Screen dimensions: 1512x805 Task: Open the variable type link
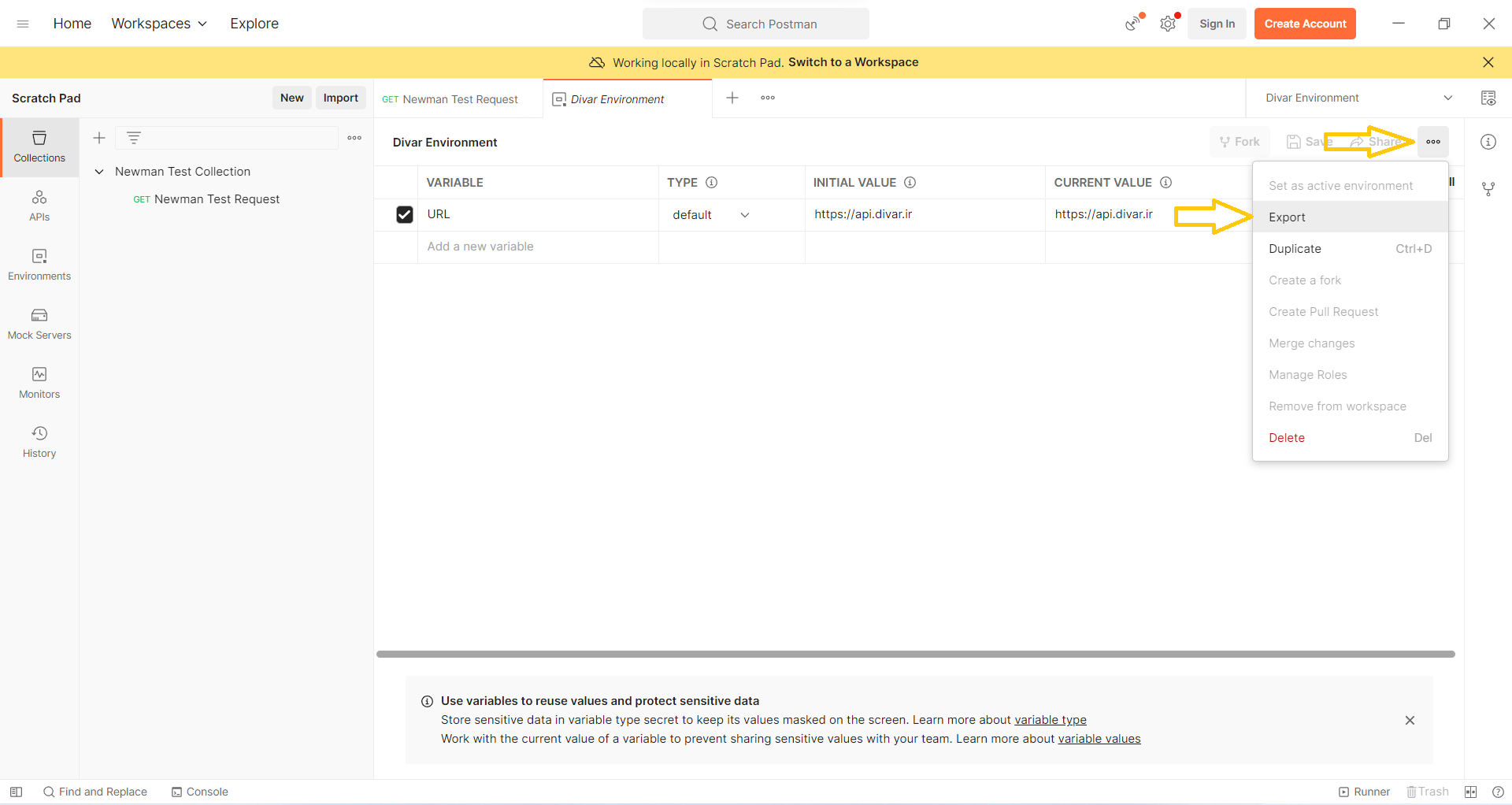point(1051,720)
